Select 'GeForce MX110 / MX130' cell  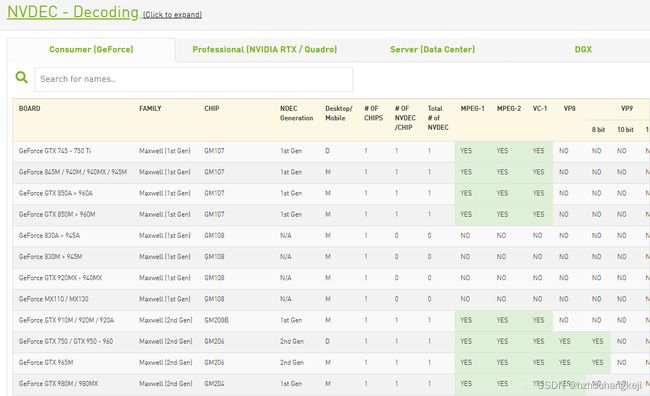click(x=53, y=299)
